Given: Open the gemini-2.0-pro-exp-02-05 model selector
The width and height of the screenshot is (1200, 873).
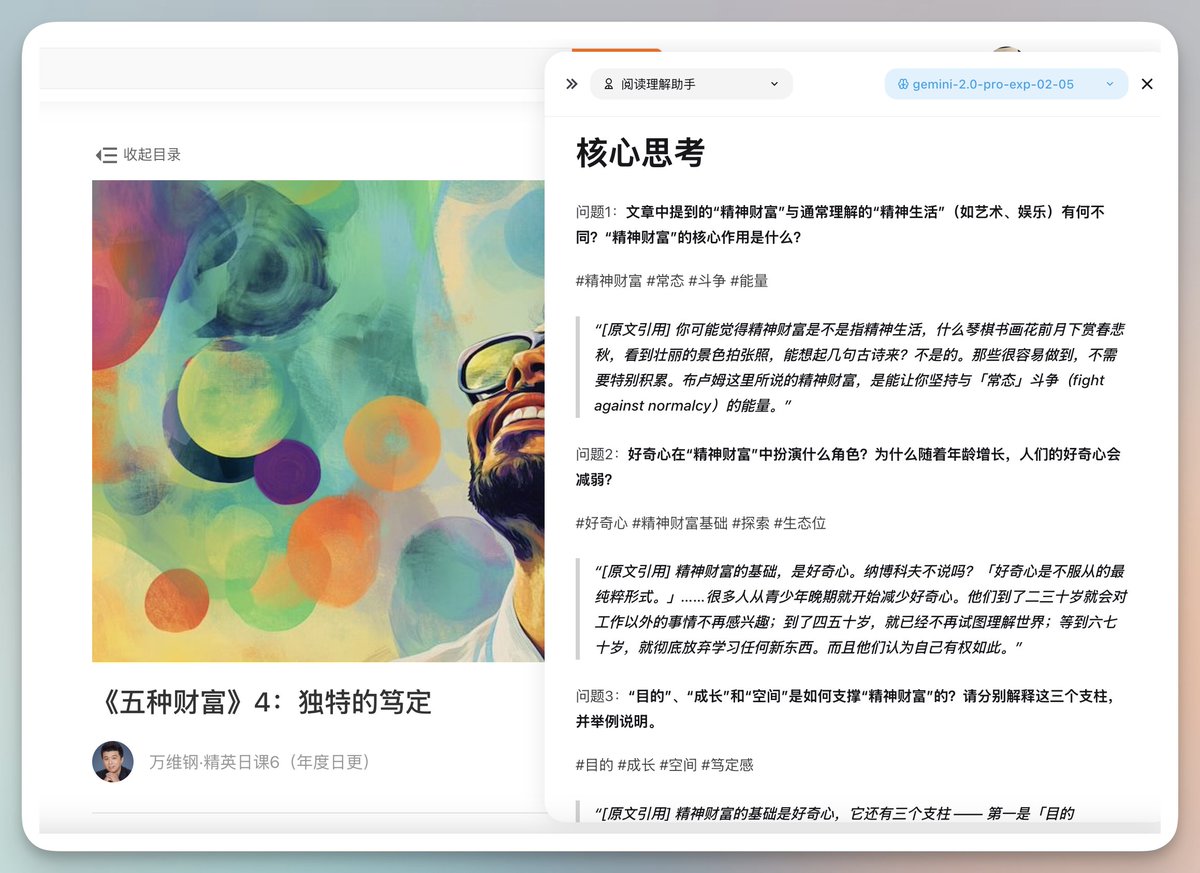Looking at the screenshot, I should point(1006,84).
